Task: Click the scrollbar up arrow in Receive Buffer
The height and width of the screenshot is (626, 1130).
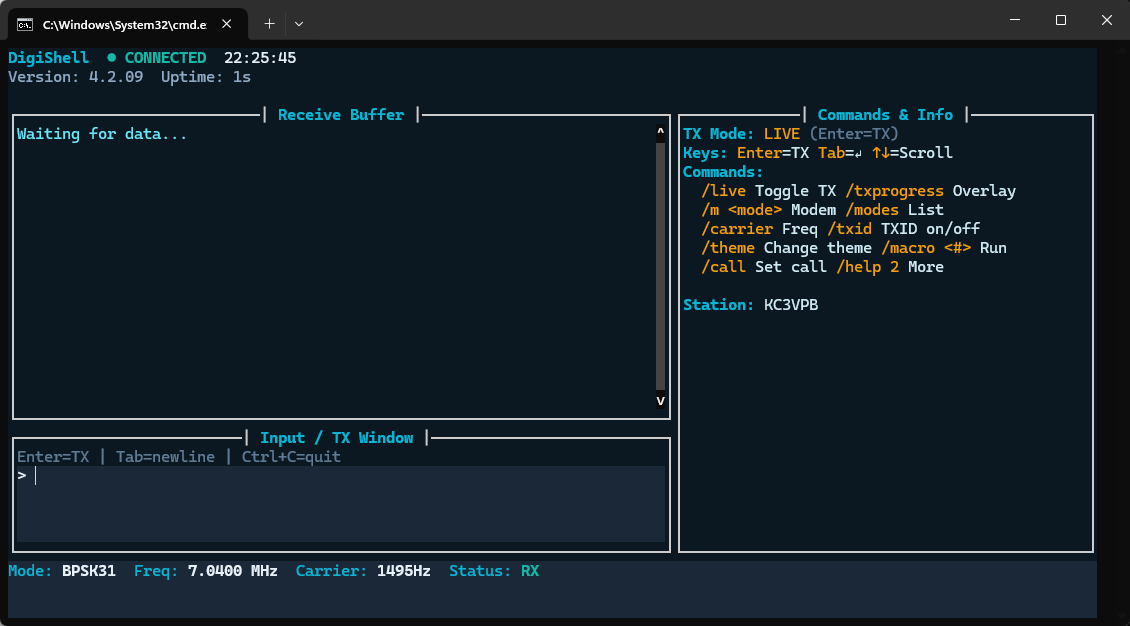Action: (659, 130)
